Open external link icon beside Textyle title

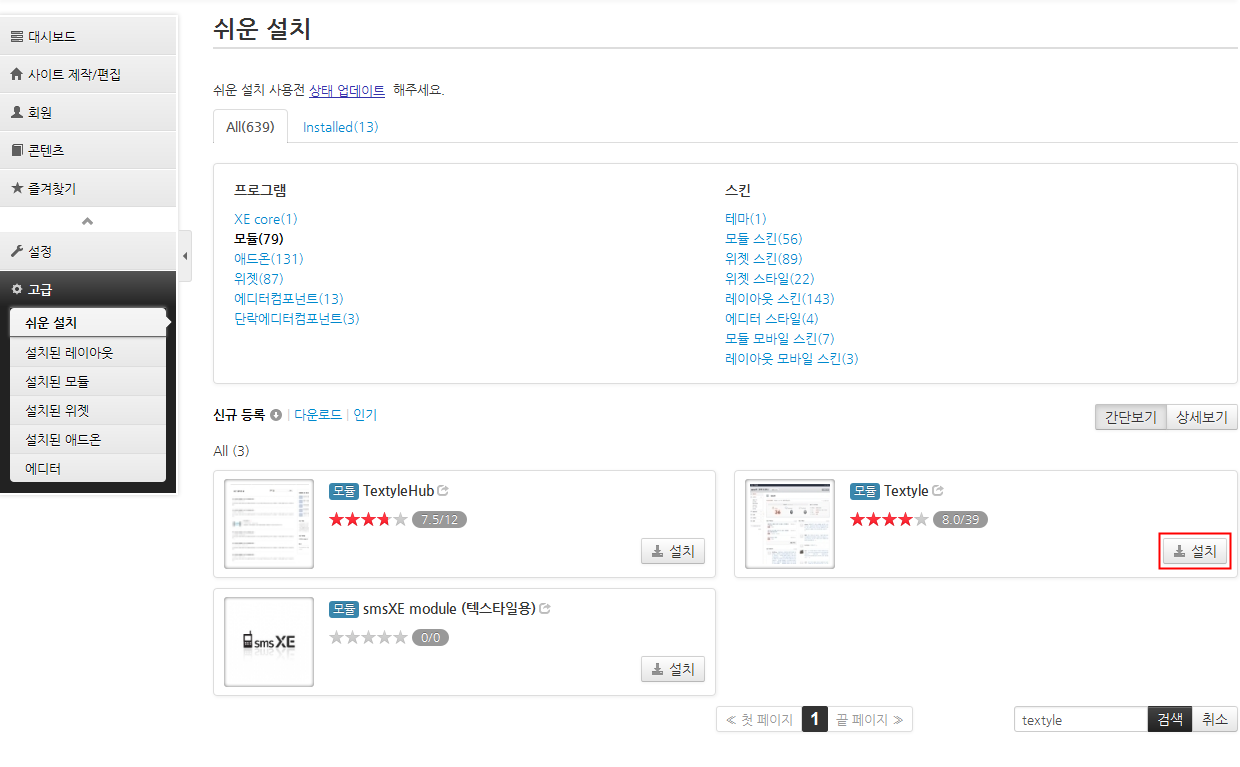pos(938,491)
